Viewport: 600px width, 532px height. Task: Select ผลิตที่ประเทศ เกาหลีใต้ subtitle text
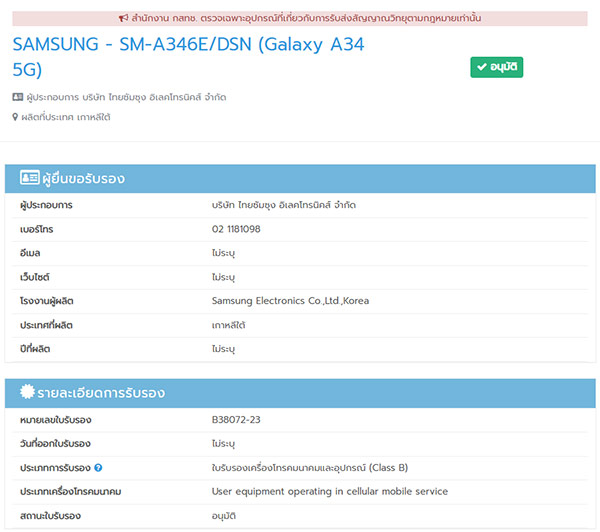pyautogui.click(x=66, y=117)
